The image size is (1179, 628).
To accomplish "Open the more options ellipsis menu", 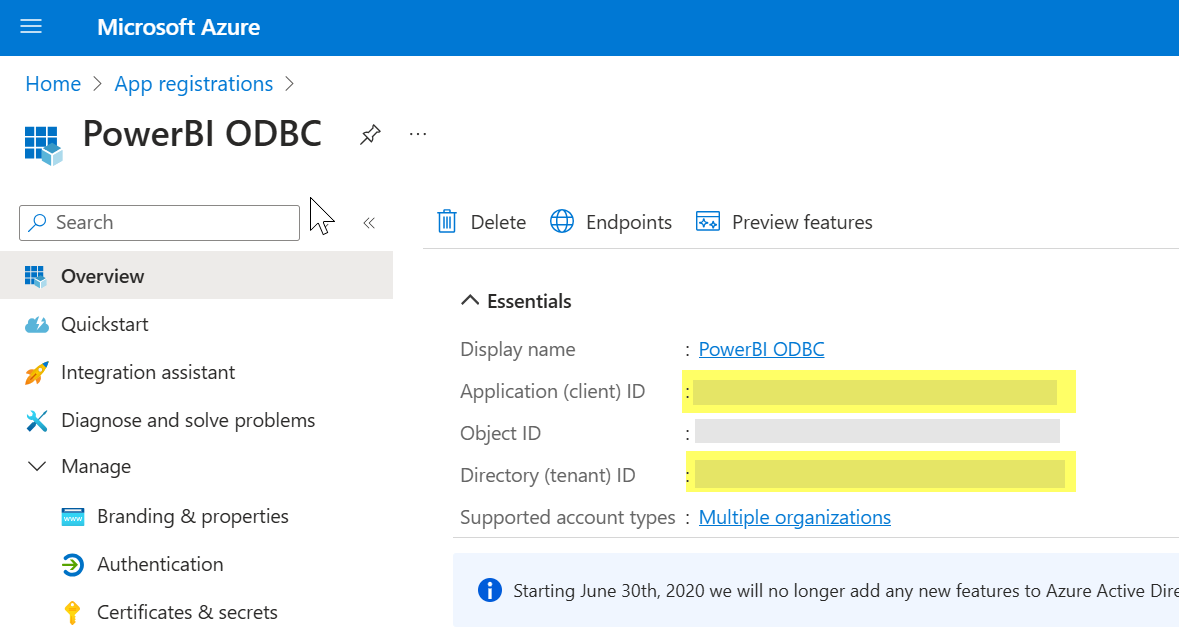I will coord(418,135).
